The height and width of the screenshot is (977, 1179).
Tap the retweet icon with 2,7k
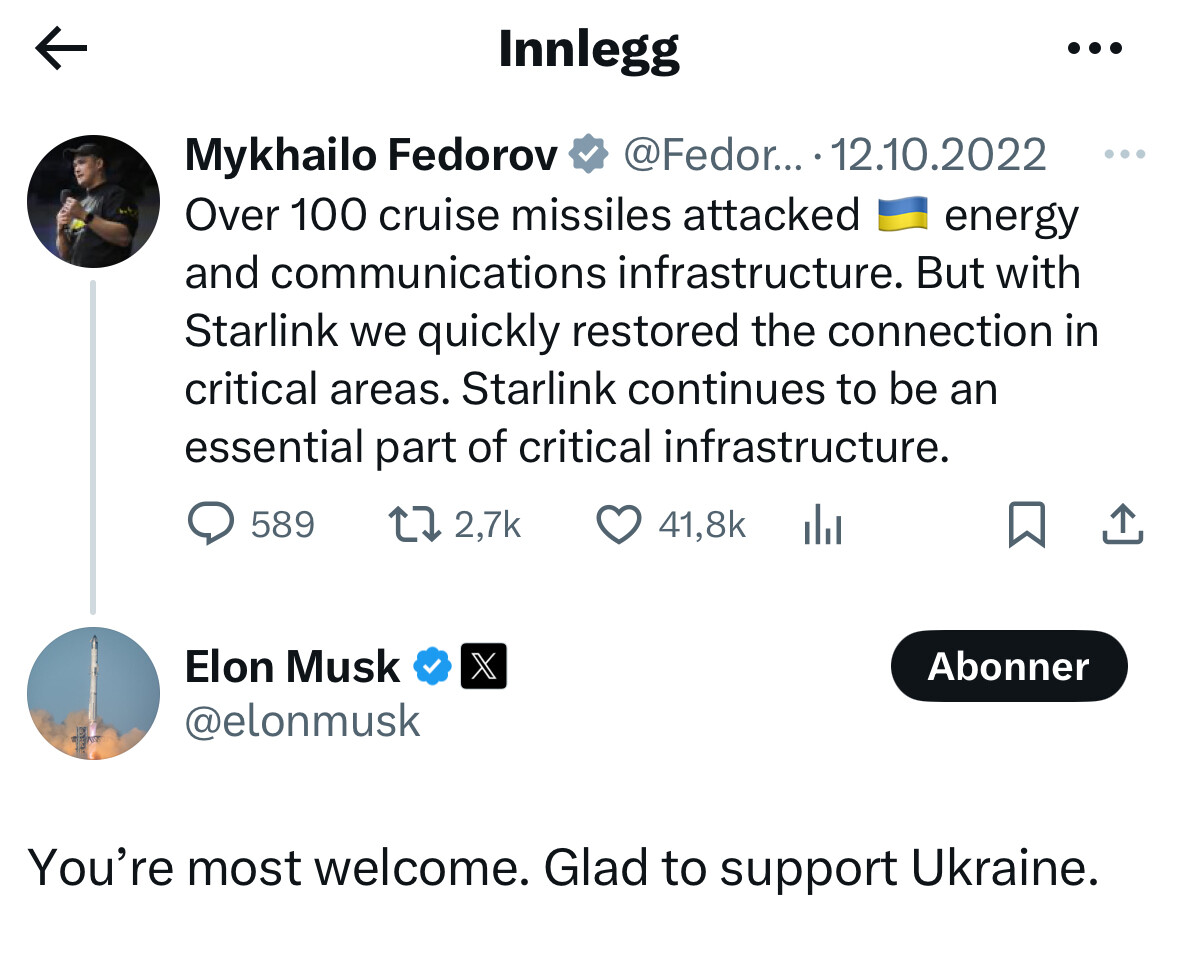(414, 524)
